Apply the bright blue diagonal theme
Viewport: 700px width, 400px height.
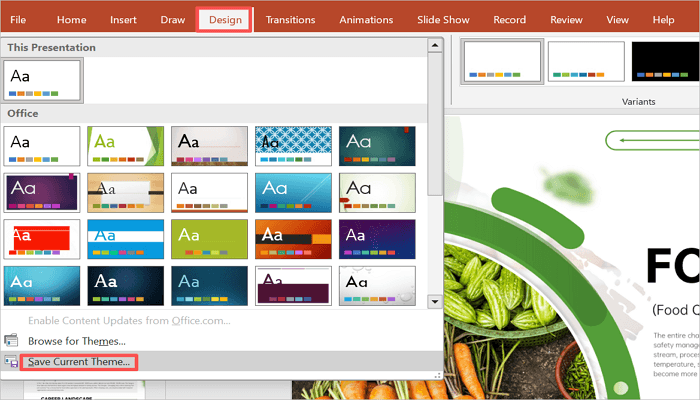click(x=293, y=193)
